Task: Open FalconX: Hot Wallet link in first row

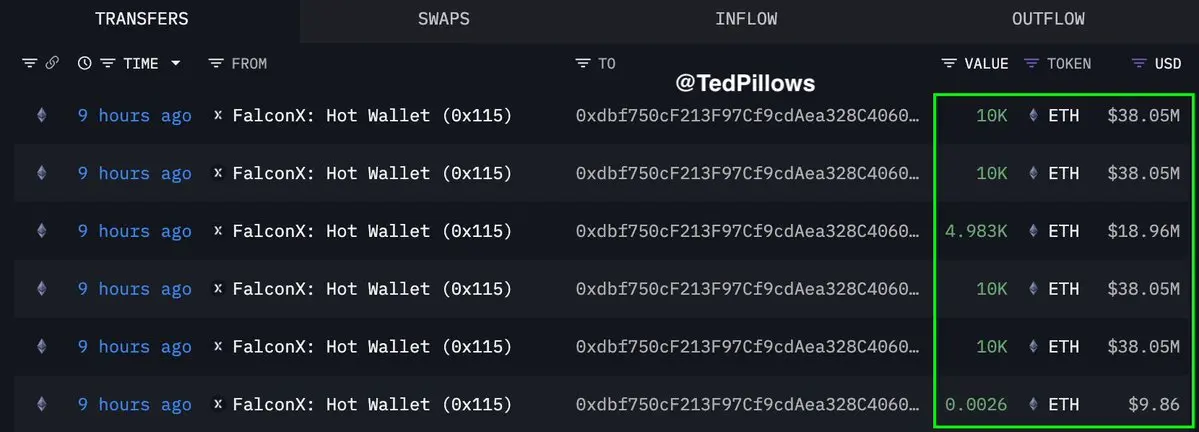Action: [372, 115]
